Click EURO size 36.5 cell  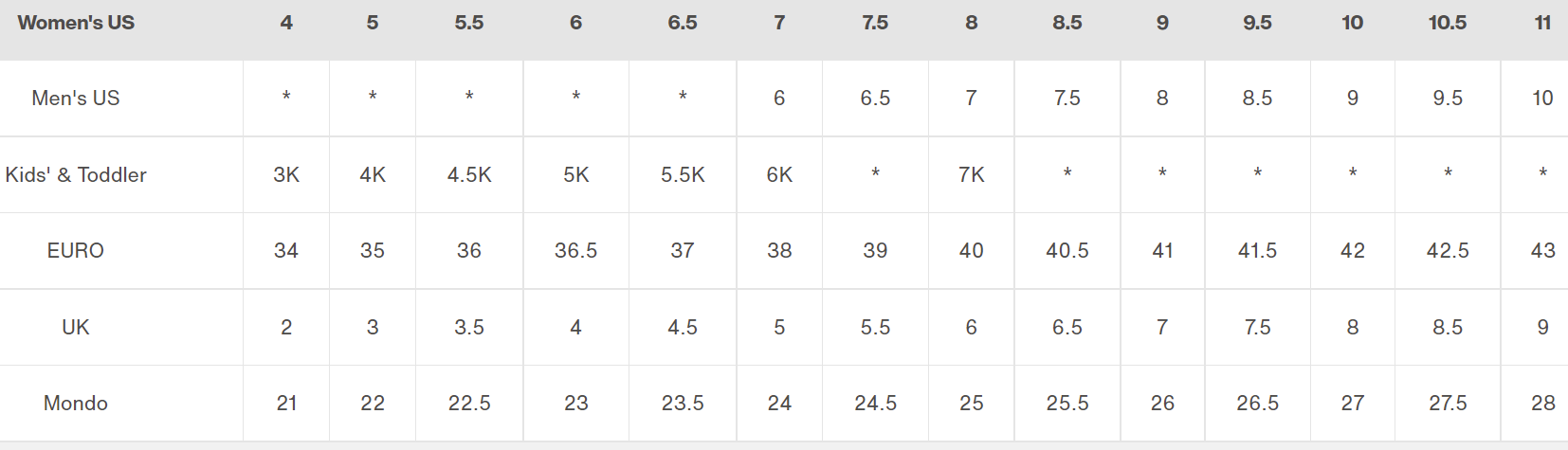click(x=576, y=251)
